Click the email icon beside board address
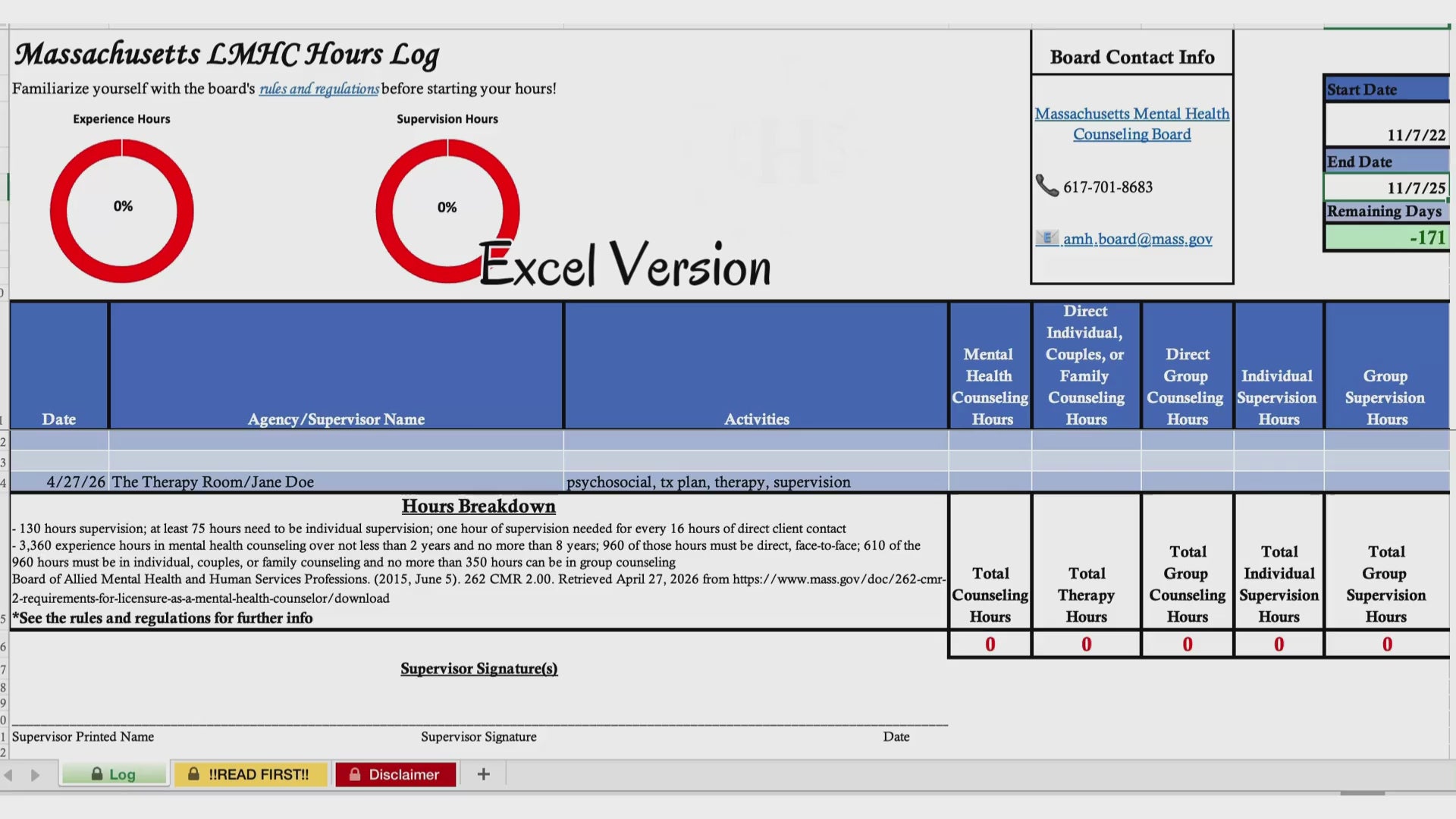This screenshot has width=1456, height=819. pyautogui.click(x=1046, y=238)
